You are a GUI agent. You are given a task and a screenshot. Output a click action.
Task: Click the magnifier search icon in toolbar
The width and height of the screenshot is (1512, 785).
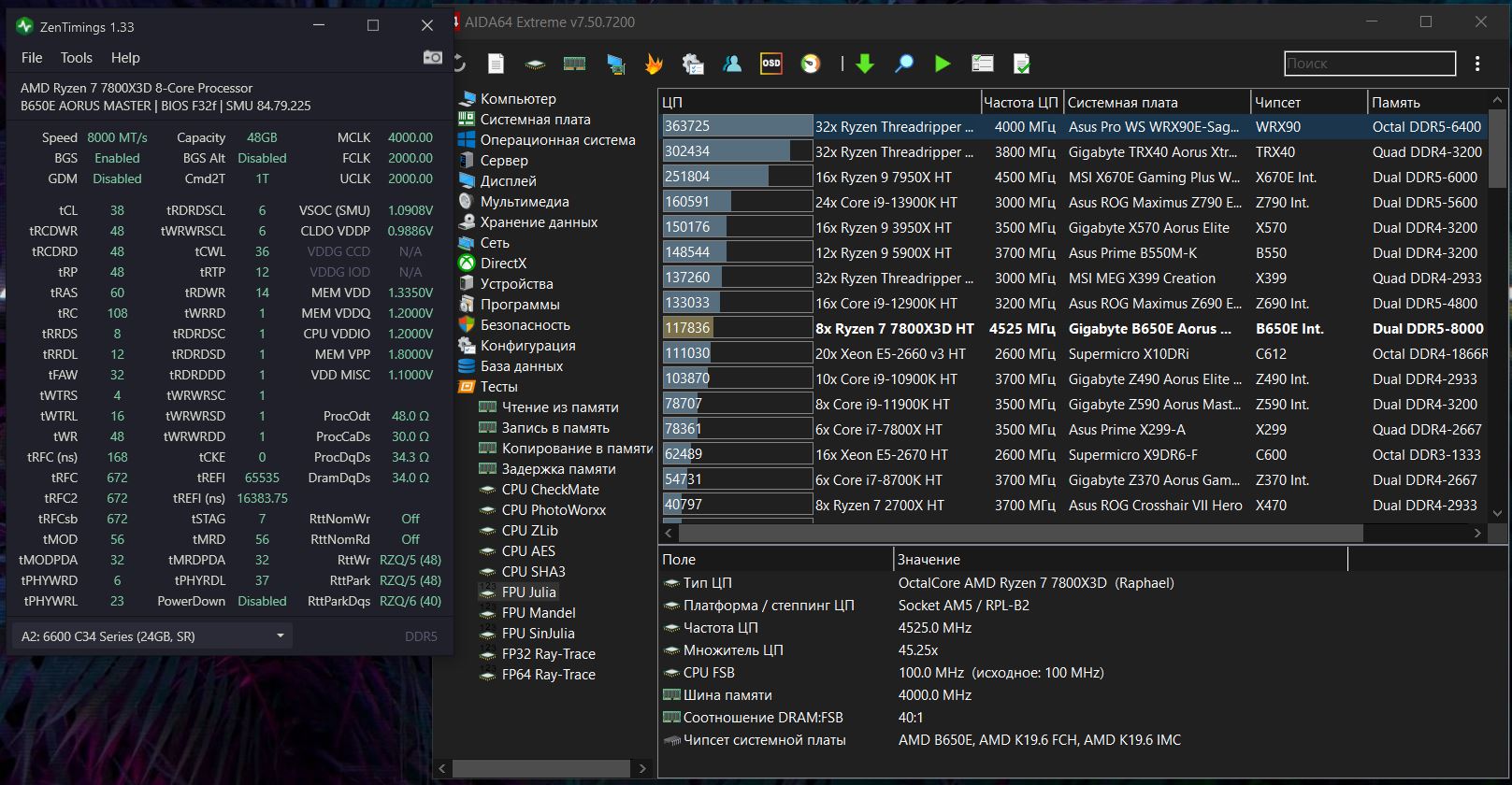pos(904,64)
